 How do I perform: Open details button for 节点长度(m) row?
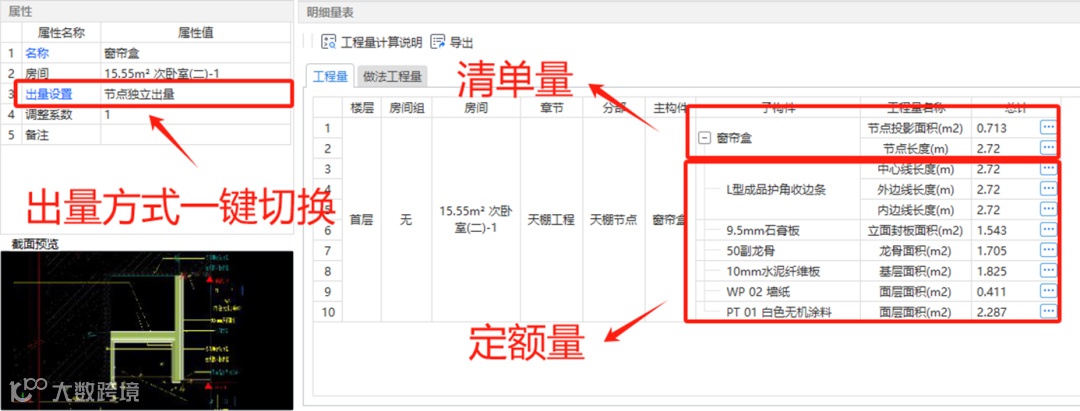1048,148
